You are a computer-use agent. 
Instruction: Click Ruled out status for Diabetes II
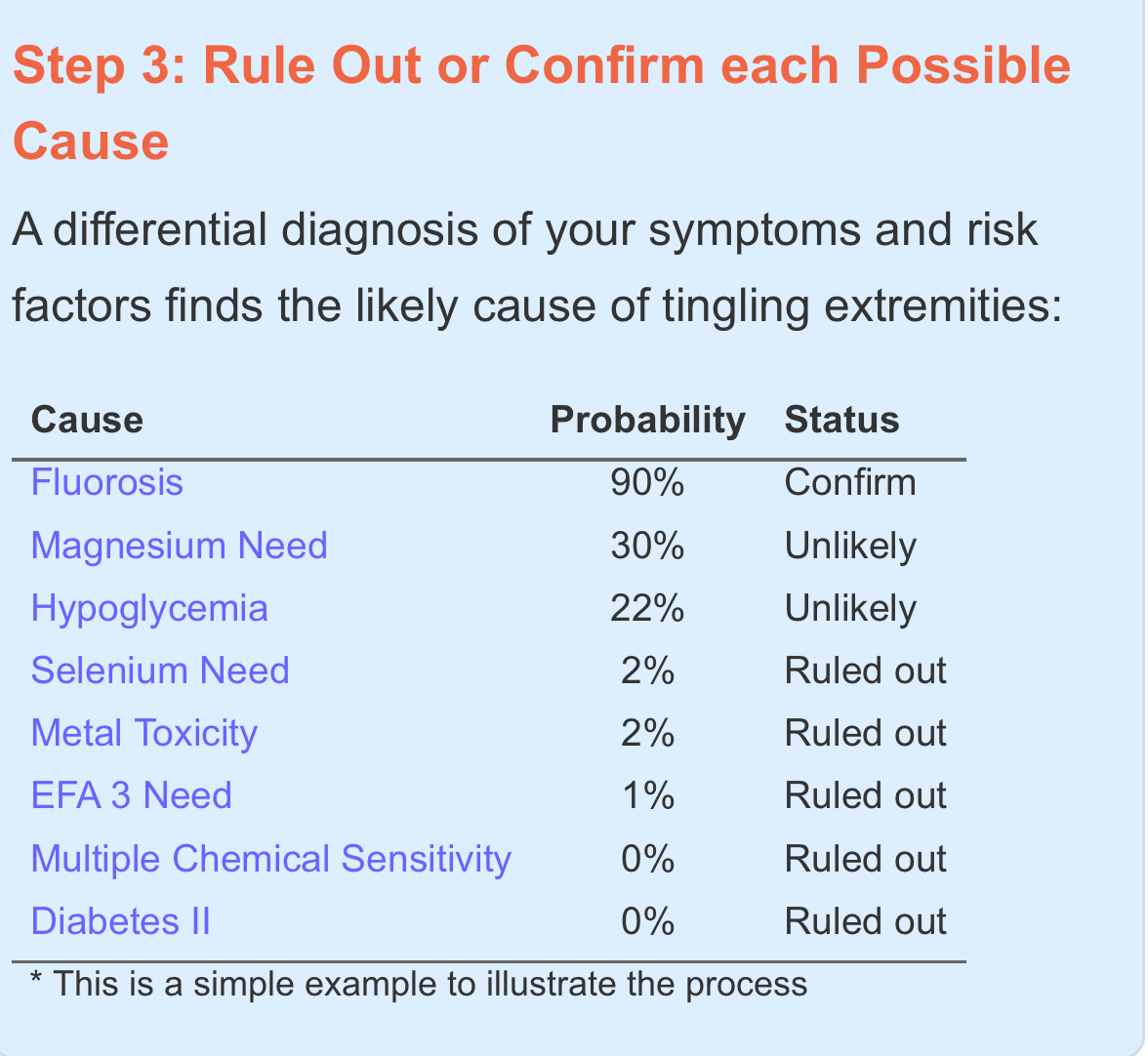tap(865, 921)
